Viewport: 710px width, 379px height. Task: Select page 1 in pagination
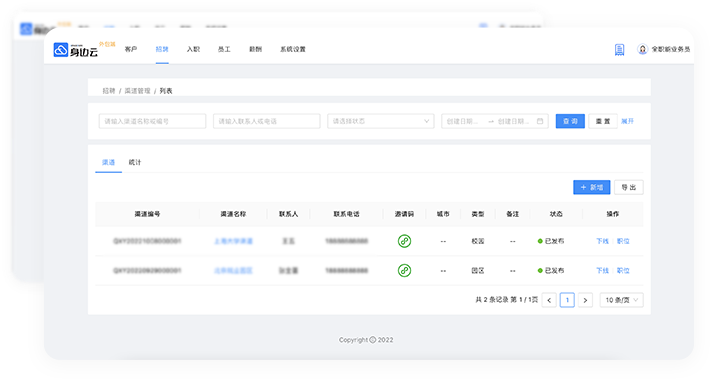567,300
